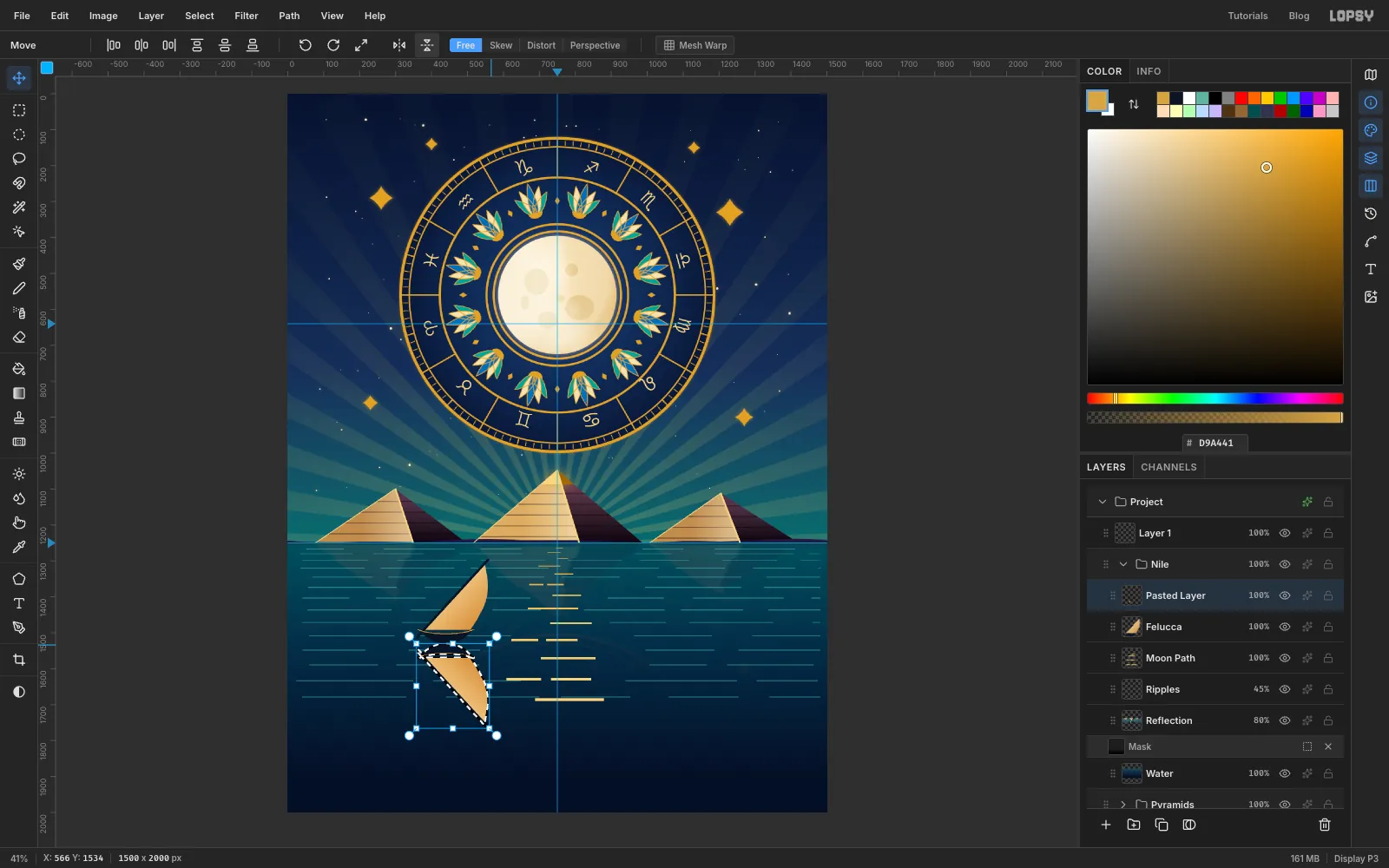Expand the Pyramids folder
Viewport: 1389px width, 868px height.
[x=1123, y=805]
